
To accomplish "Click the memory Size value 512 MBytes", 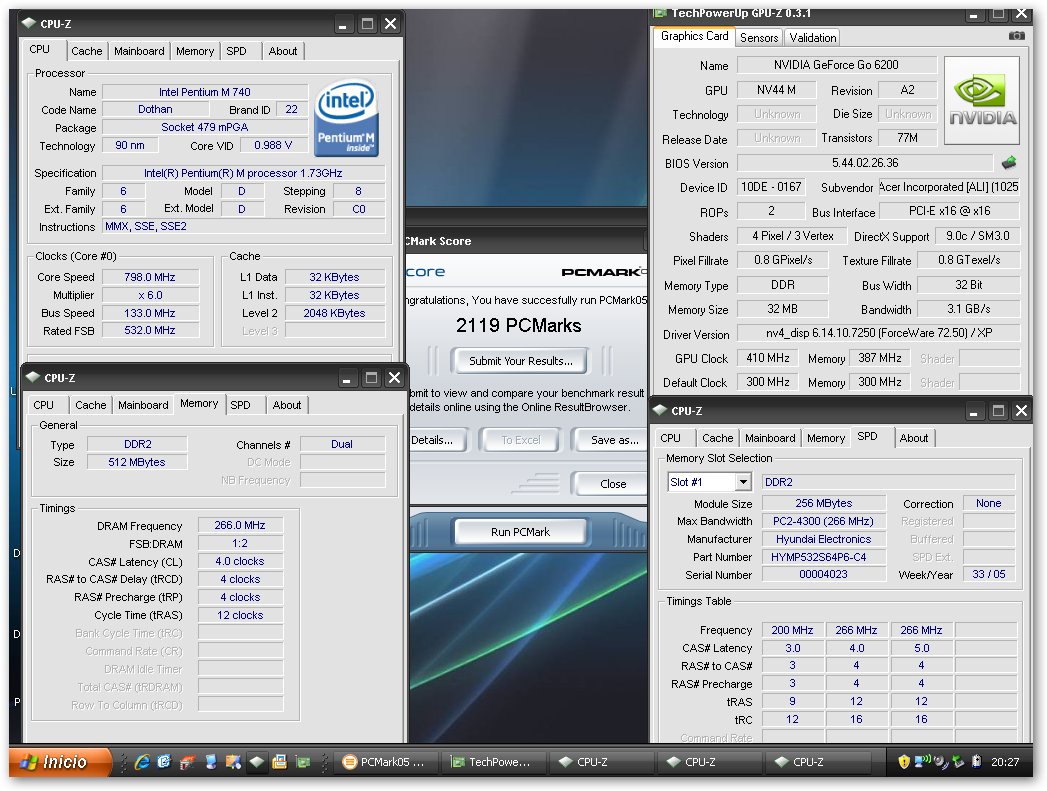I will (x=138, y=462).
